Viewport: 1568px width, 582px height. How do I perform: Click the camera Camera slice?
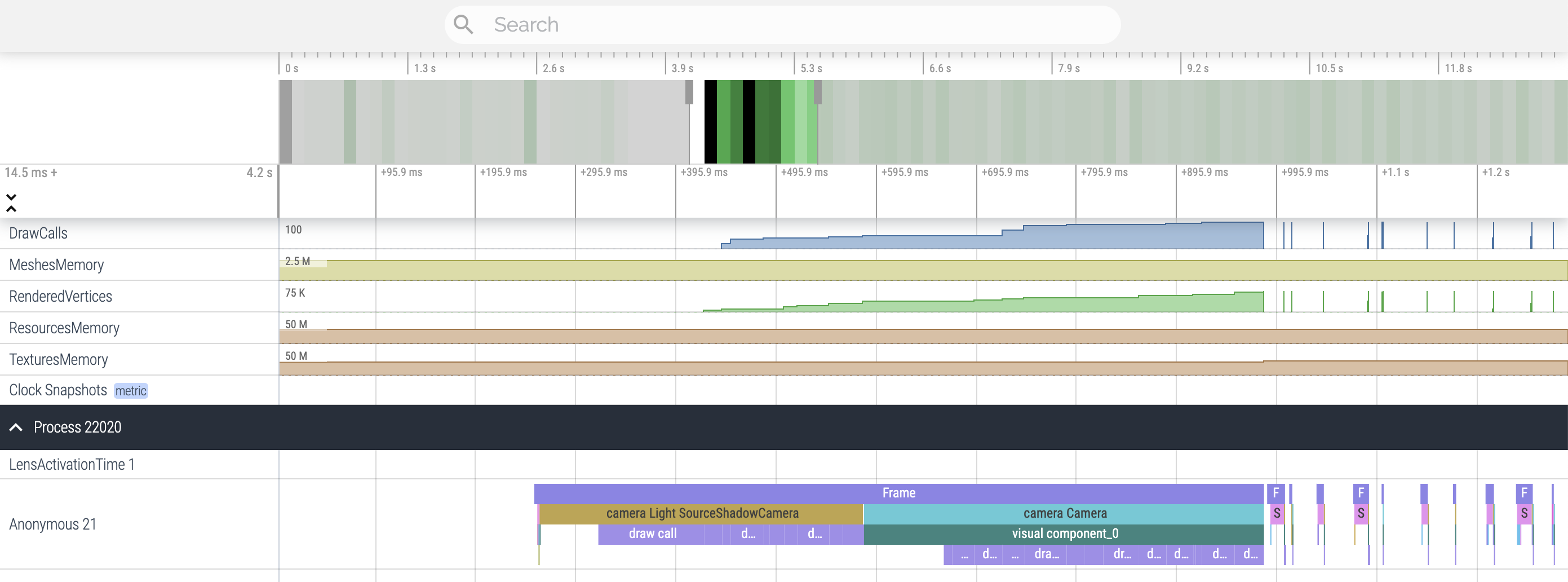[x=1064, y=513]
